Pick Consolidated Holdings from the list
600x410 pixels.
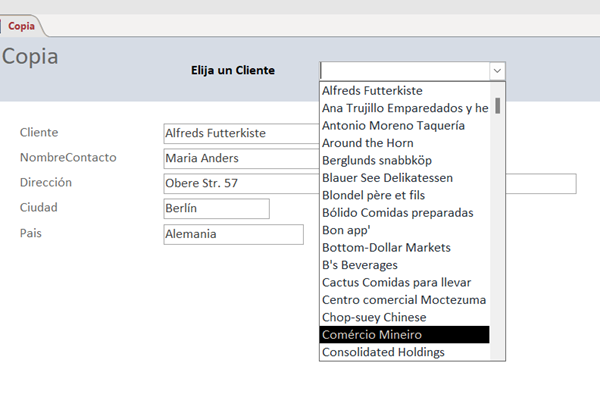404,352
